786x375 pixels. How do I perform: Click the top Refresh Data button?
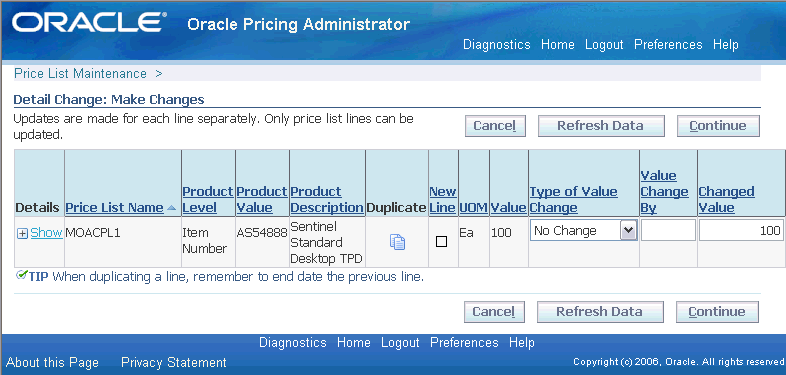[x=601, y=125]
